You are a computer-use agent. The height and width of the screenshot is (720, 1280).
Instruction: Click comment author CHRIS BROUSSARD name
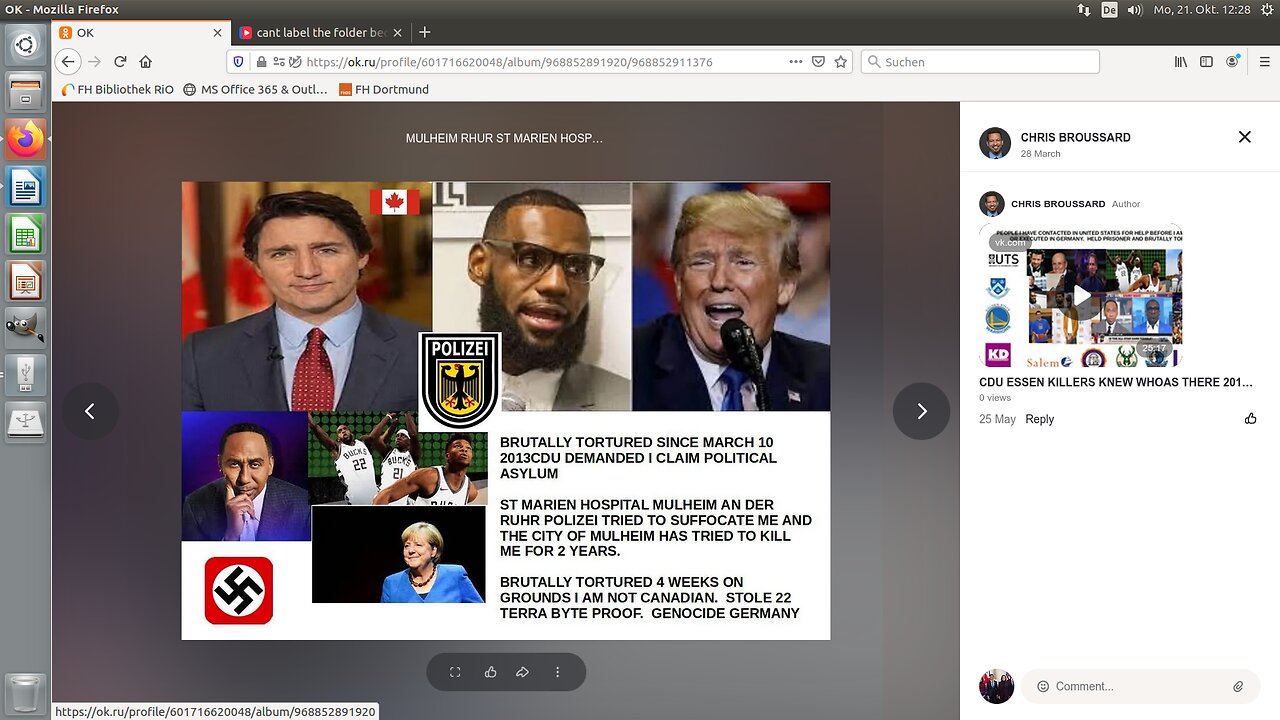(x=1058, y=204)
